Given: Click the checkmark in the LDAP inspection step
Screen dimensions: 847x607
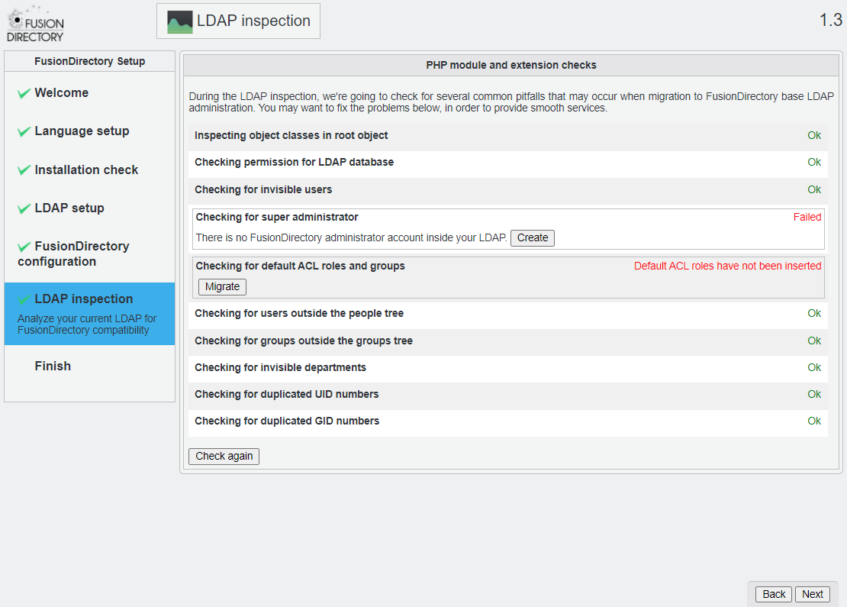Looking at the screenshot, I should point(24,299).
